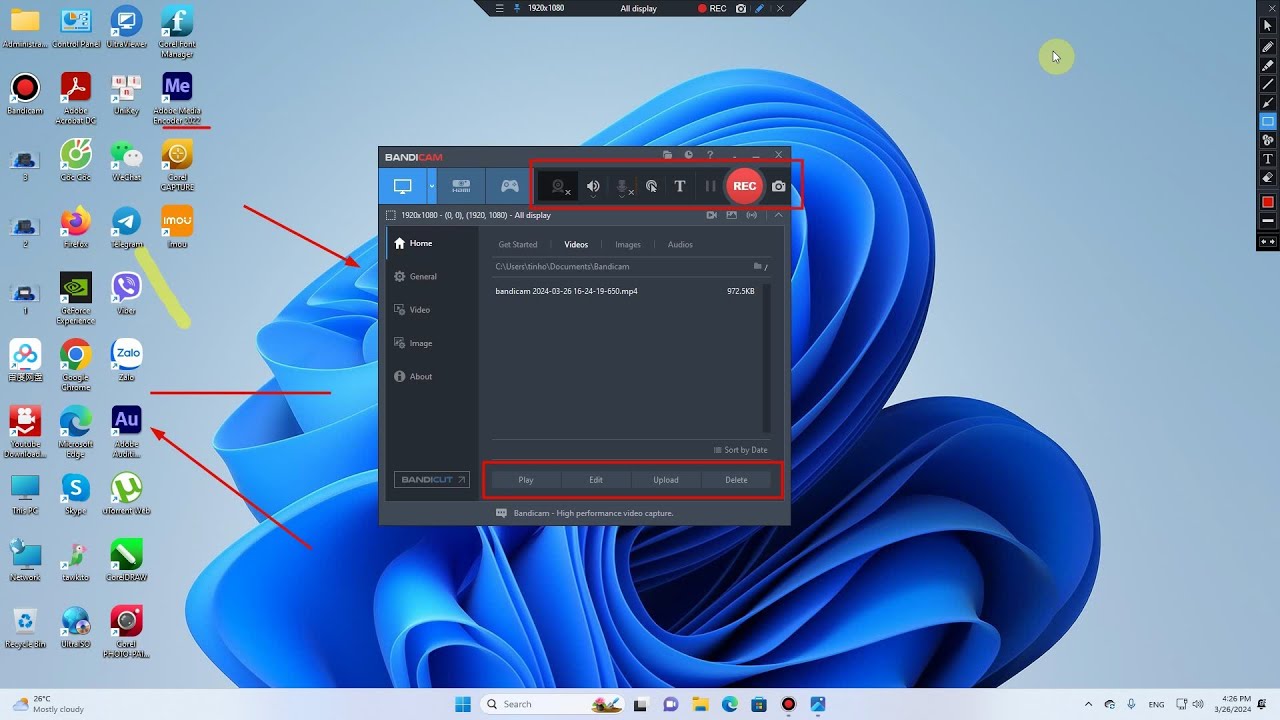
Task: Click camera icon on top recording bar
Action: [x=741, y=8]
